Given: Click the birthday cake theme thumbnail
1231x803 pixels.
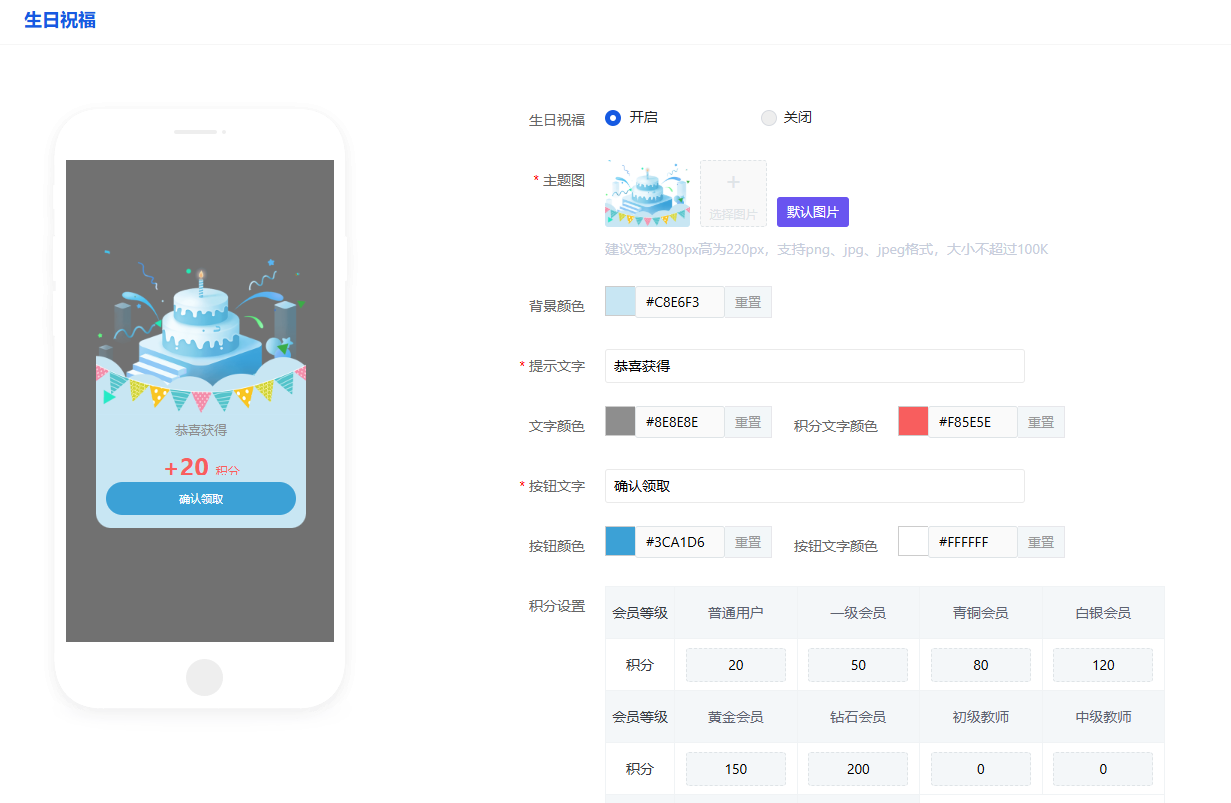Looking at the screenshot, I should [647, 194].
